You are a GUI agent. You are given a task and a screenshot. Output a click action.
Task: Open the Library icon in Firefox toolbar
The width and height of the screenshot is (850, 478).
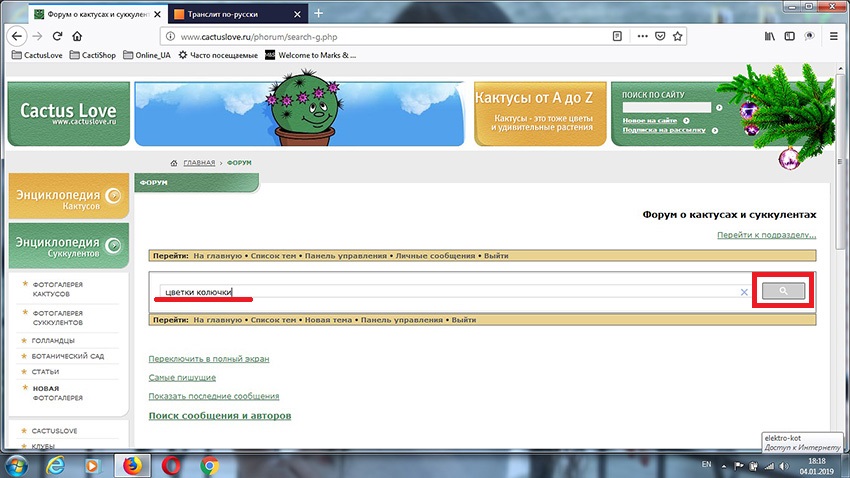(770, 36)
